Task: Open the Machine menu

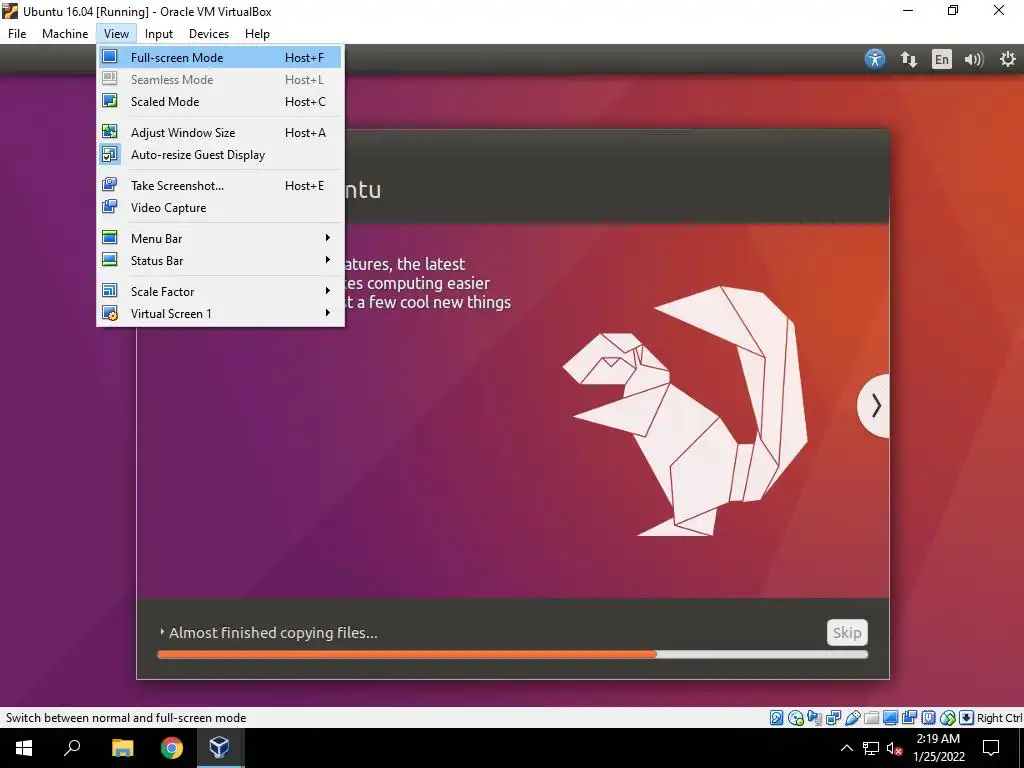Action: [65, 33]
